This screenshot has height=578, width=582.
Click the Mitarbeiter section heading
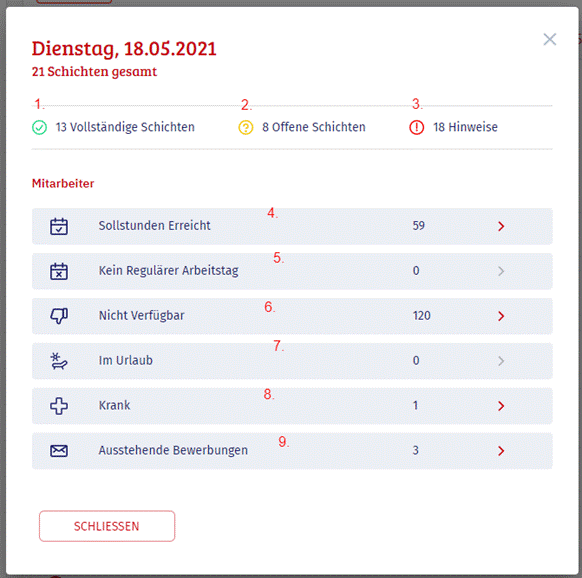pyautogui.click(x=63, y=183)
